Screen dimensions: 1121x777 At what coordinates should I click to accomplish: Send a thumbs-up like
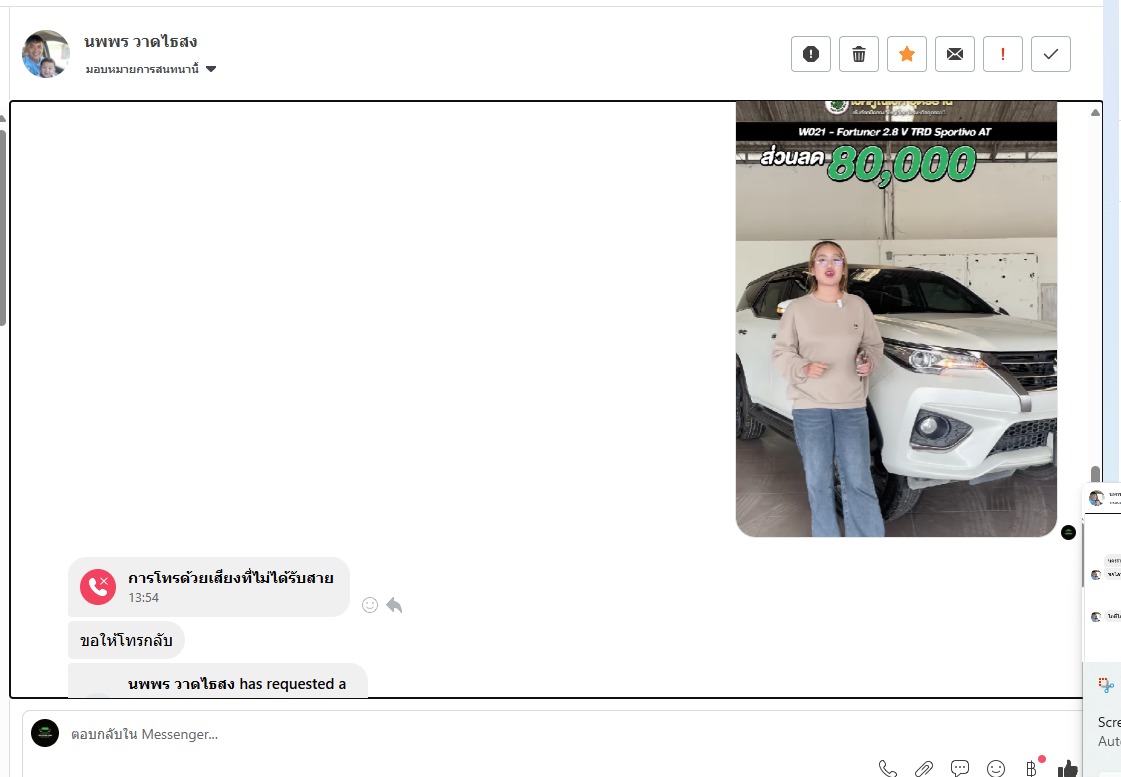click(x=1068, y=768)
